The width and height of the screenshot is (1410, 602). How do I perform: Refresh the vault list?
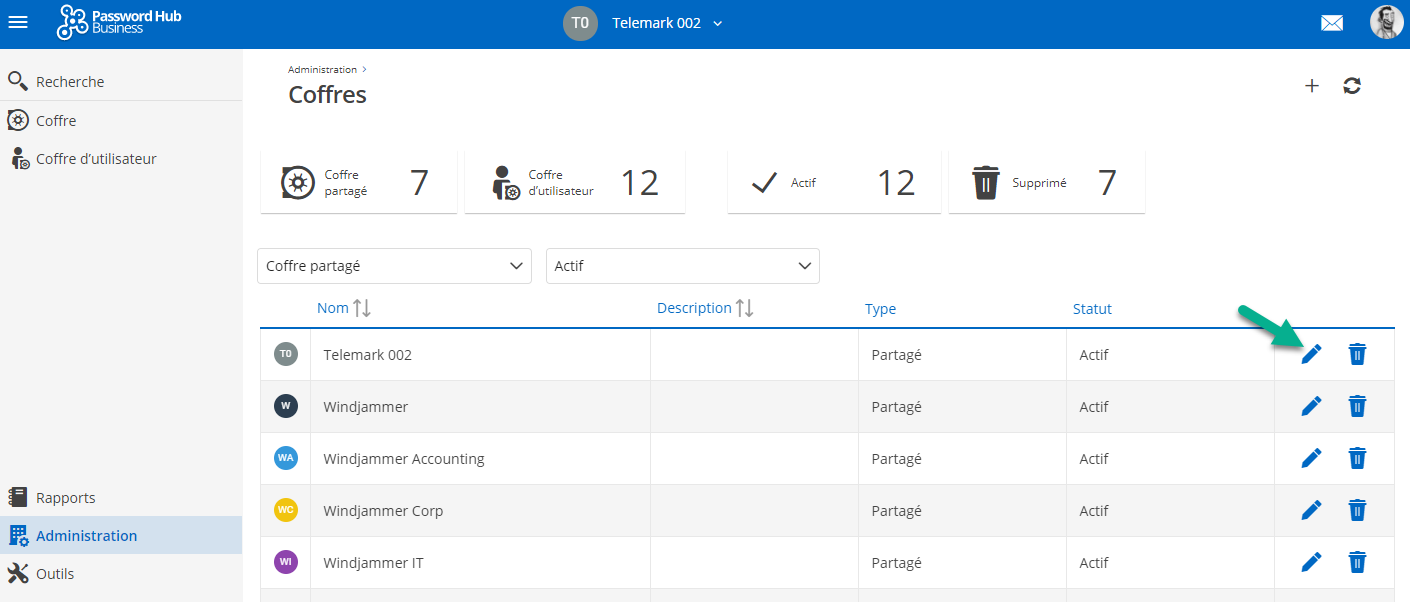(x=1352, y=86)
